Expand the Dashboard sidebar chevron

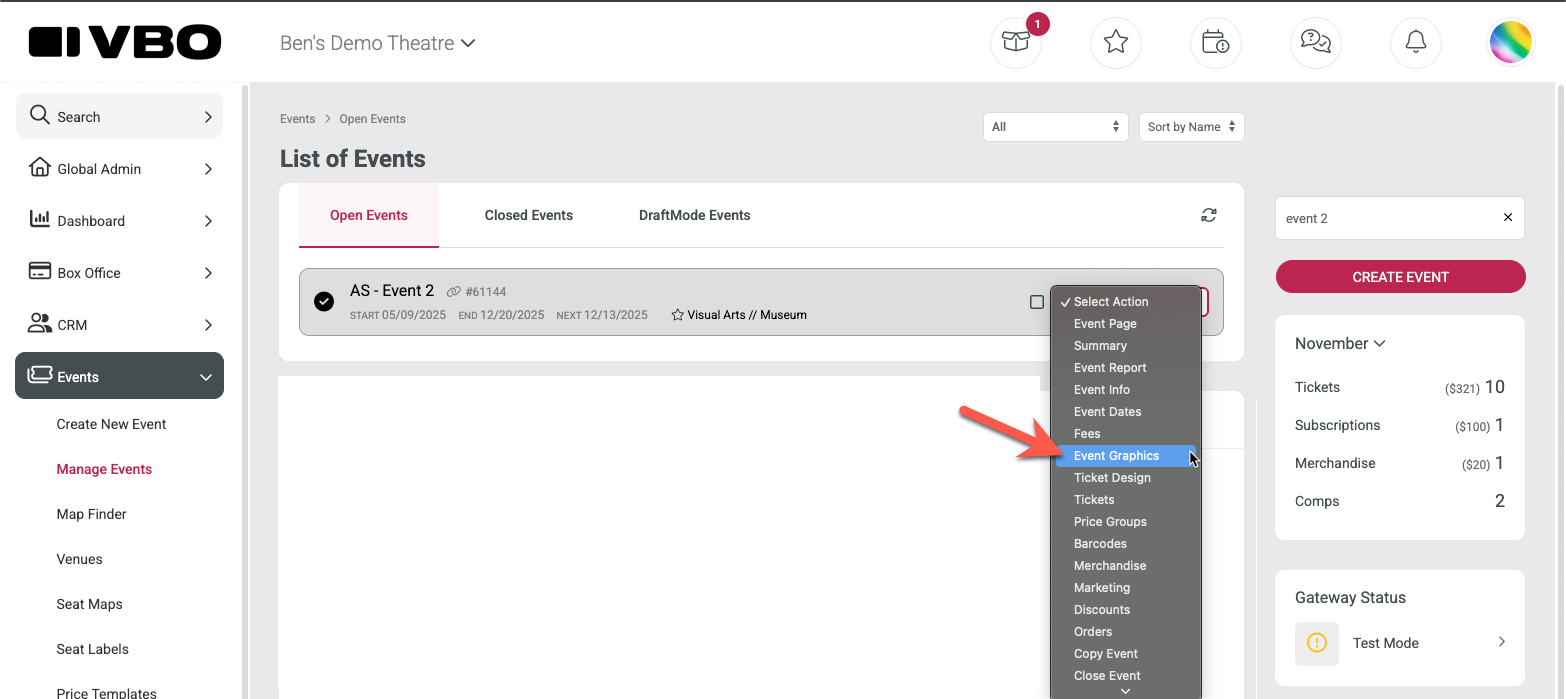pos(208,221)
